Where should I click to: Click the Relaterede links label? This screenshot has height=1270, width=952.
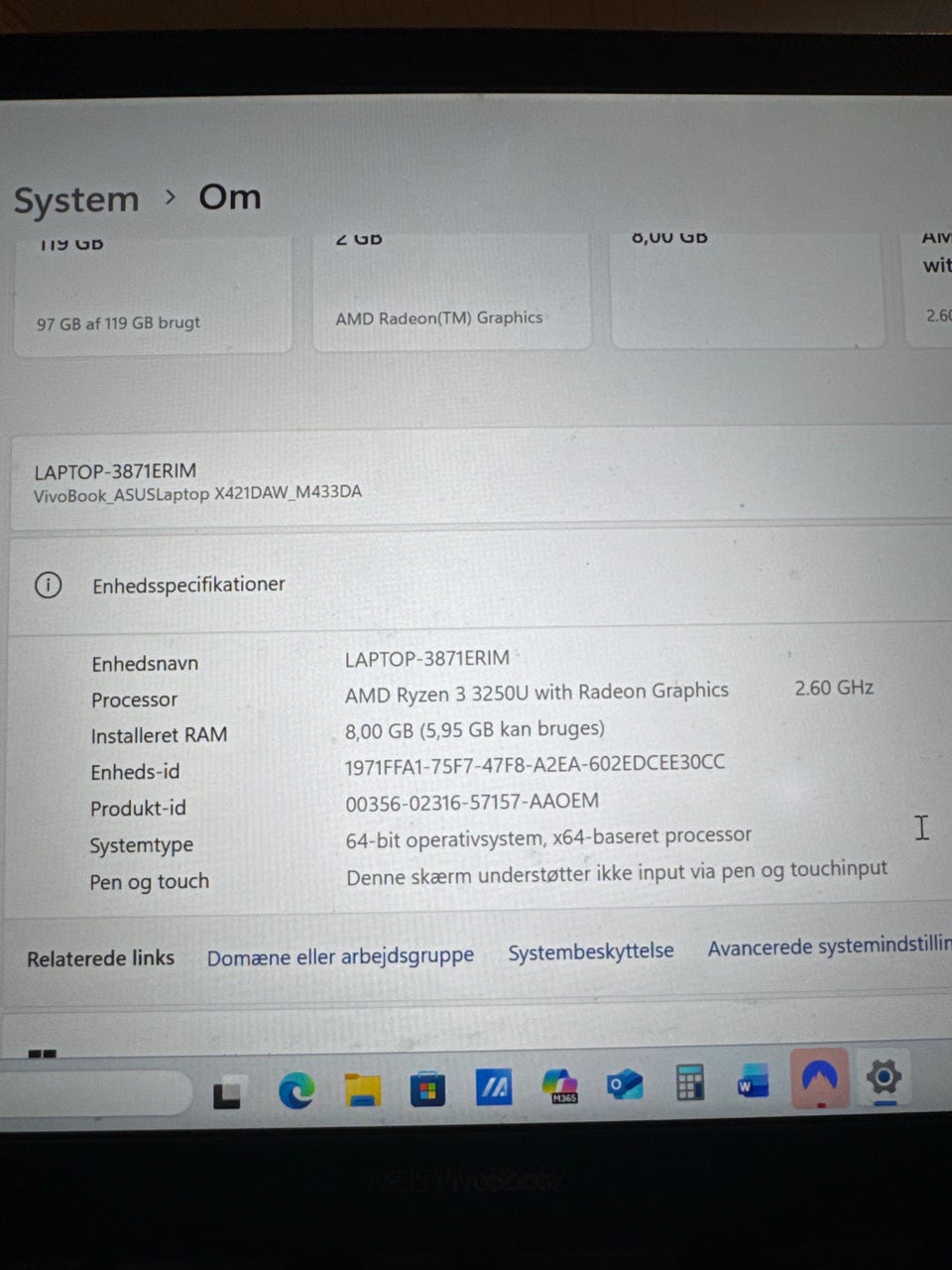100,958
